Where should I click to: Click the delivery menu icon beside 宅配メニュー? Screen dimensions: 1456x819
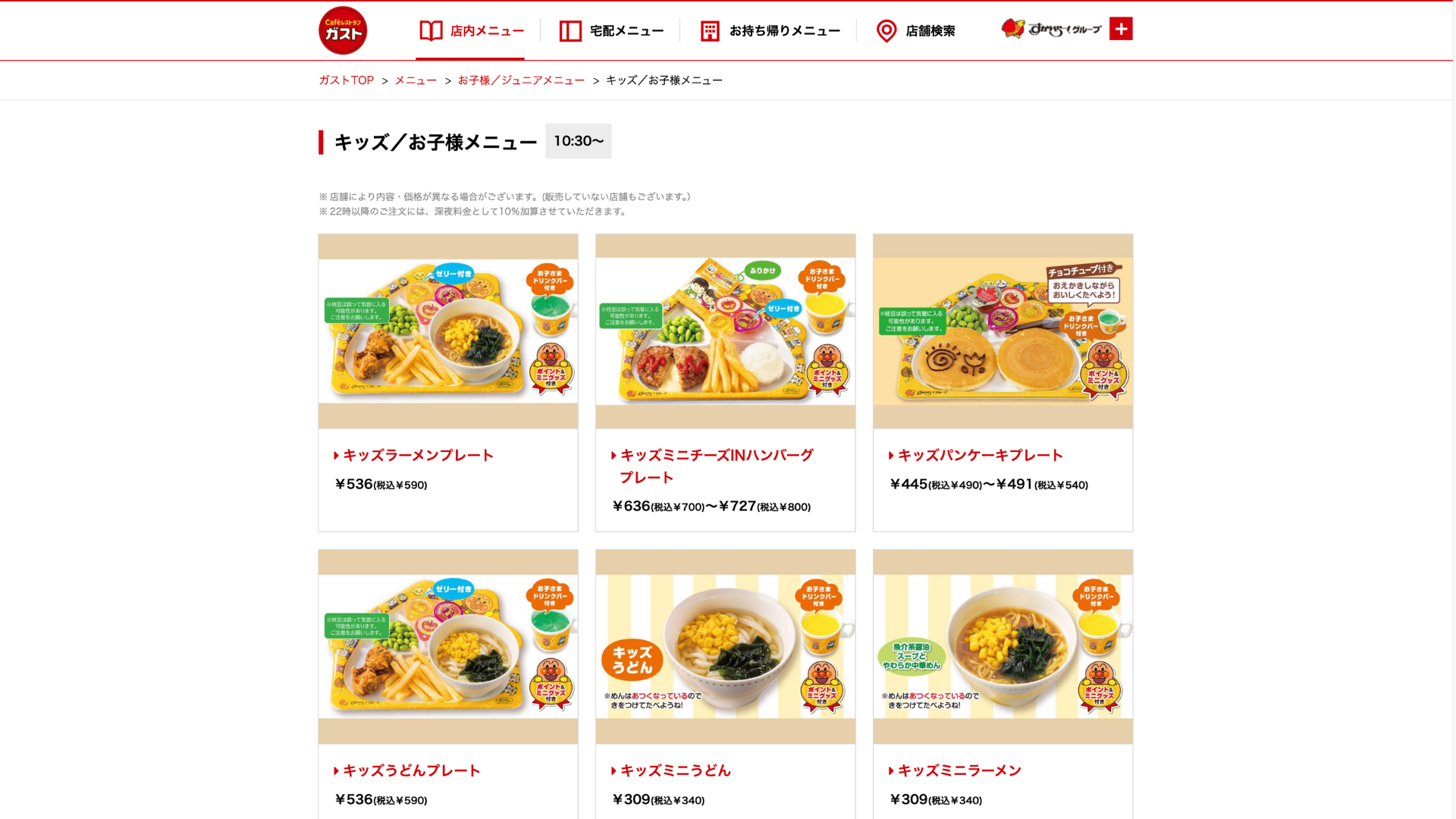pyautogui.click(x=570, y=31)
